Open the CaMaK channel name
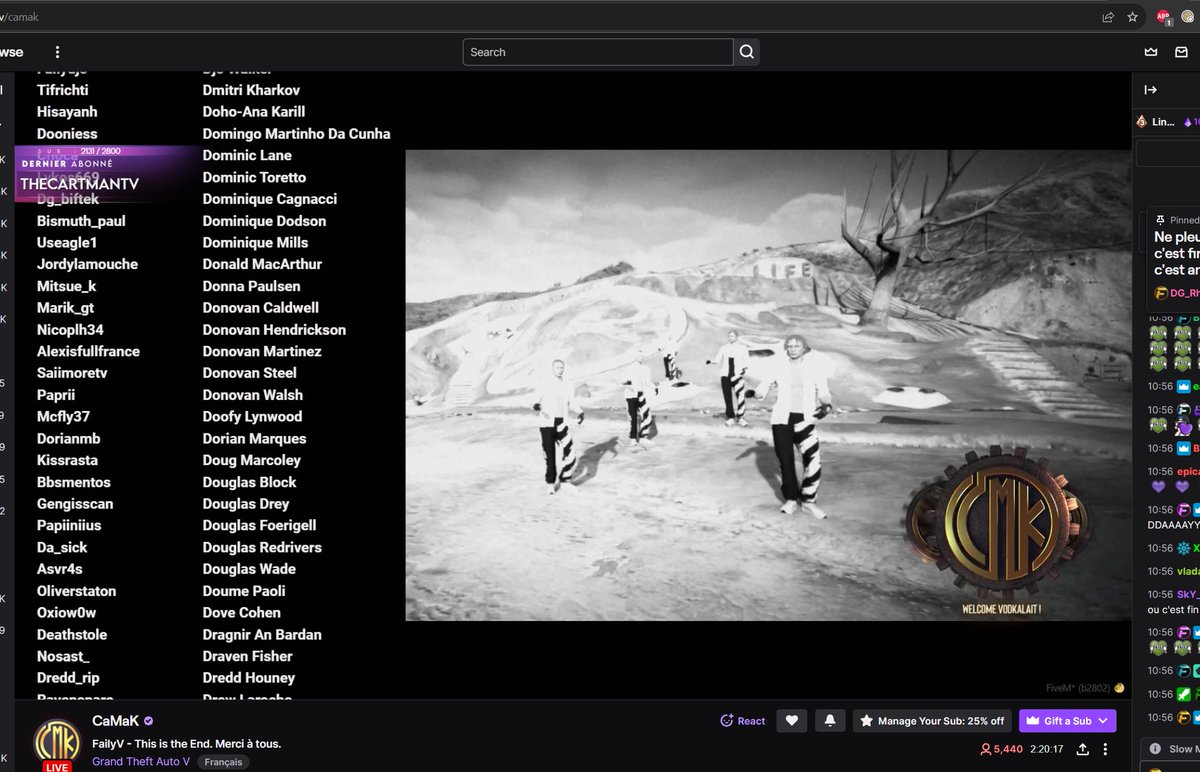The width and height of the screenshot is (1200, 772). click(x=116, y=720)
